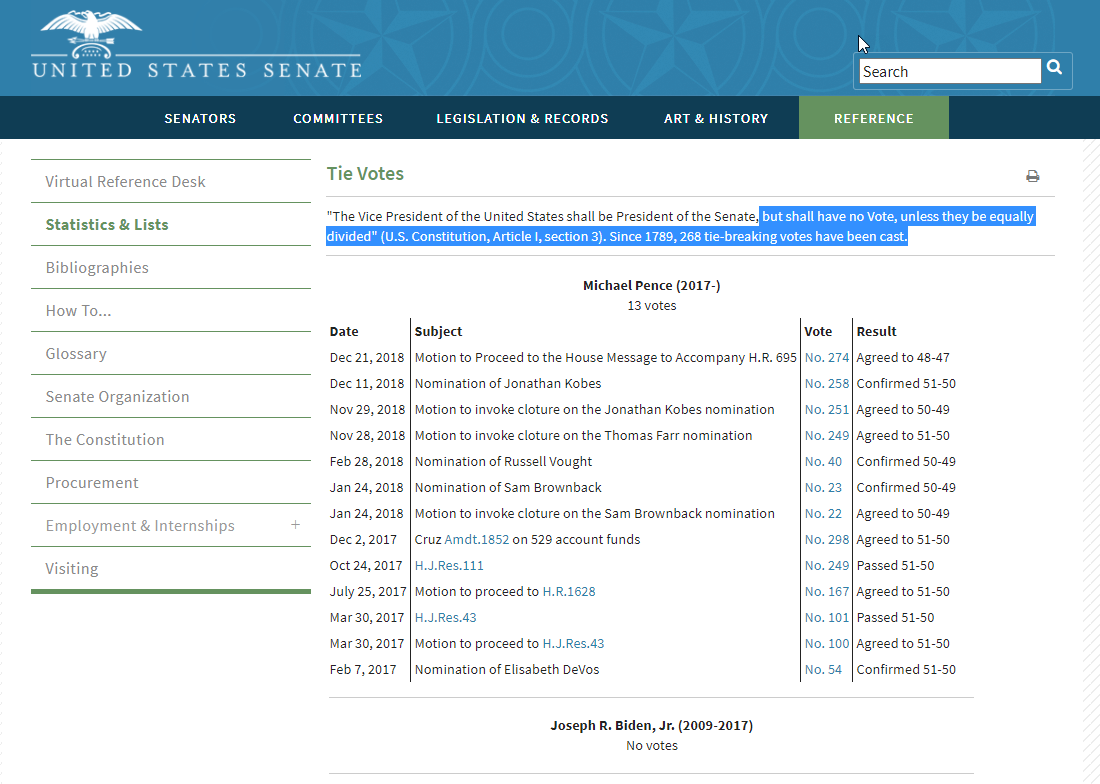Screen dimensions: 1100x784
Task: Click Nomination of Elisabeth DeVos text
Action: click(507, 669)
